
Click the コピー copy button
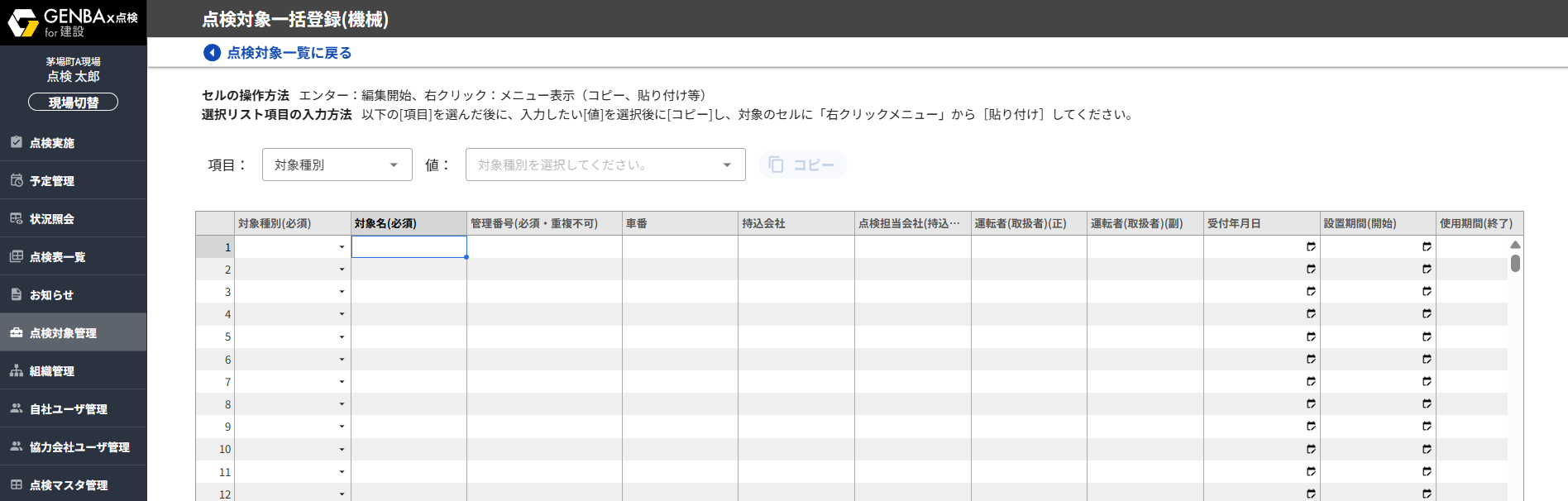tap(802, 165)
